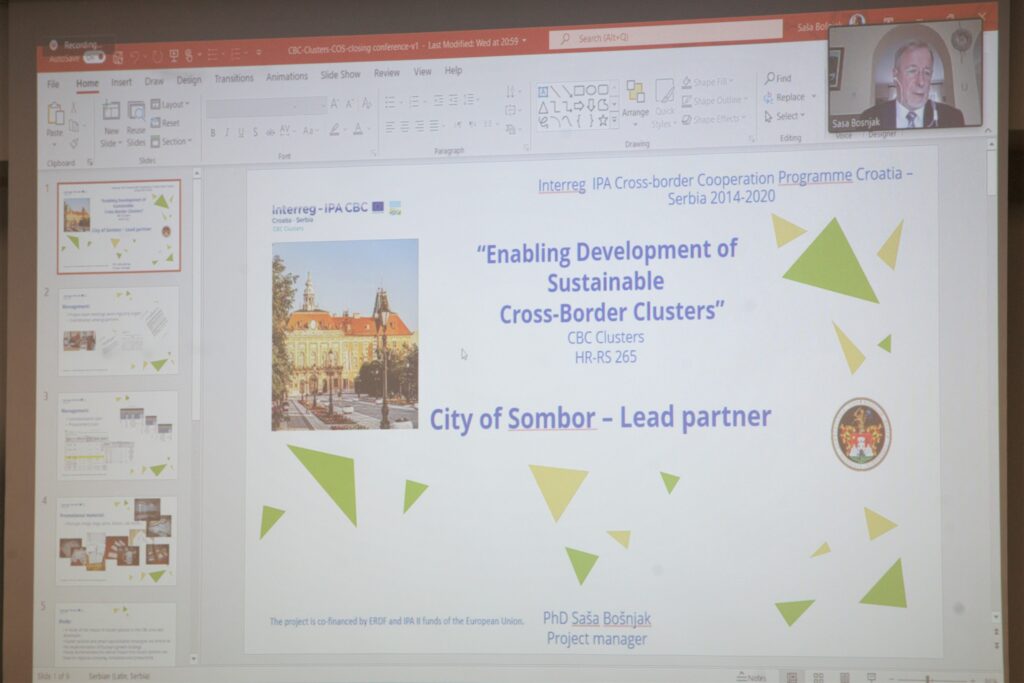Screen dimensions: 1024x683
Task: Switch to Normal view in status bar
Action: click(792, 677)
